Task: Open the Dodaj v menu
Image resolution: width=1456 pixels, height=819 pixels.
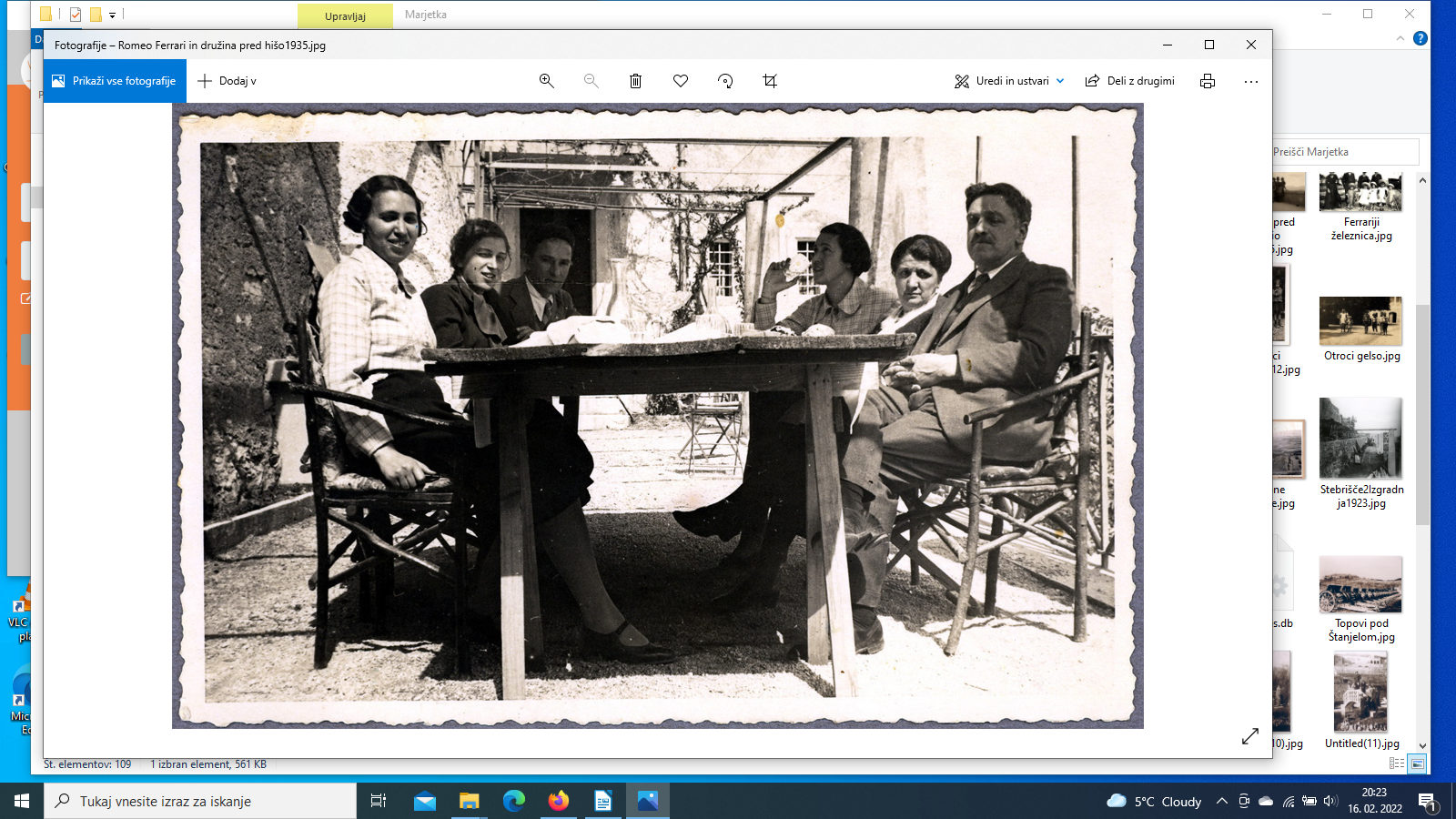Action: [227, 81]
